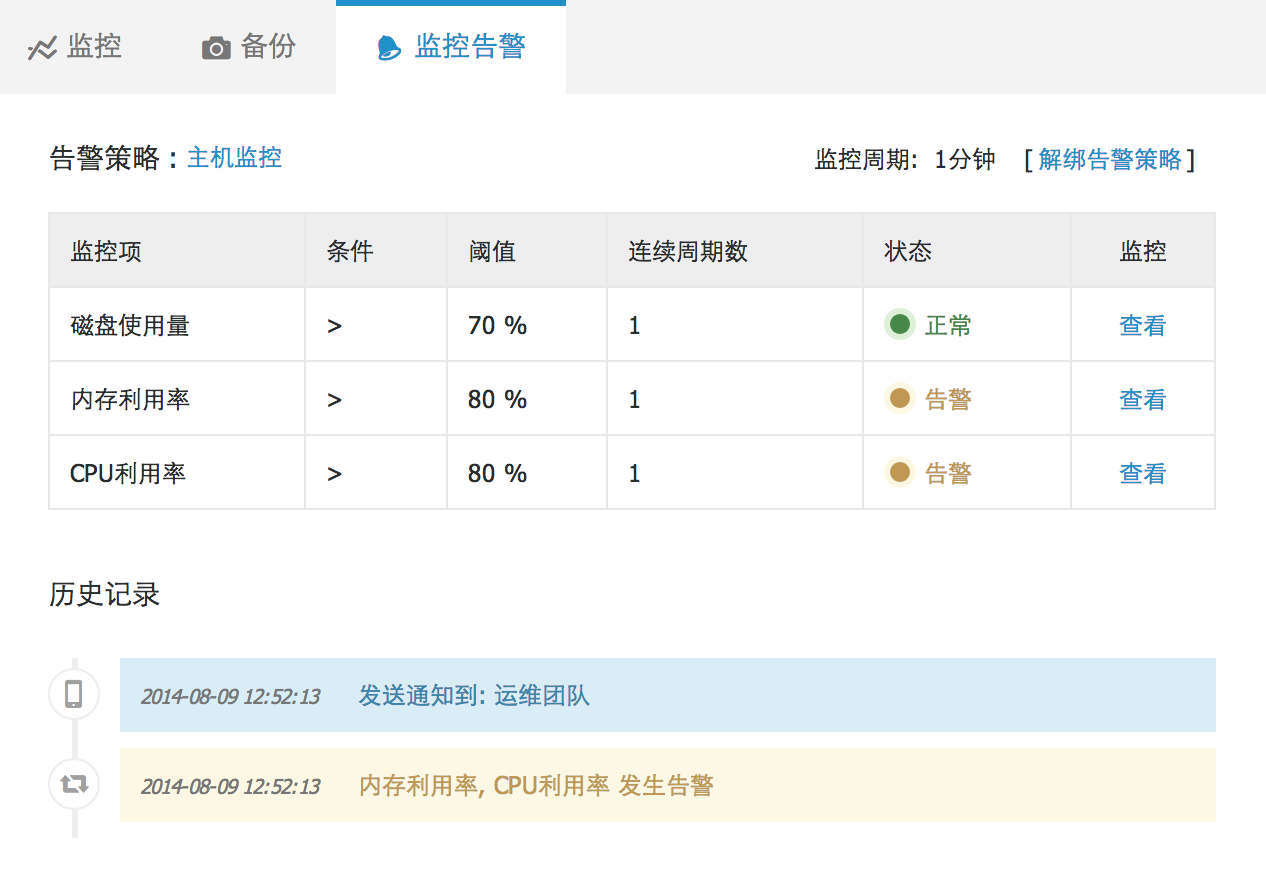
Task: Click the 状态 column header
Action: 908,251
